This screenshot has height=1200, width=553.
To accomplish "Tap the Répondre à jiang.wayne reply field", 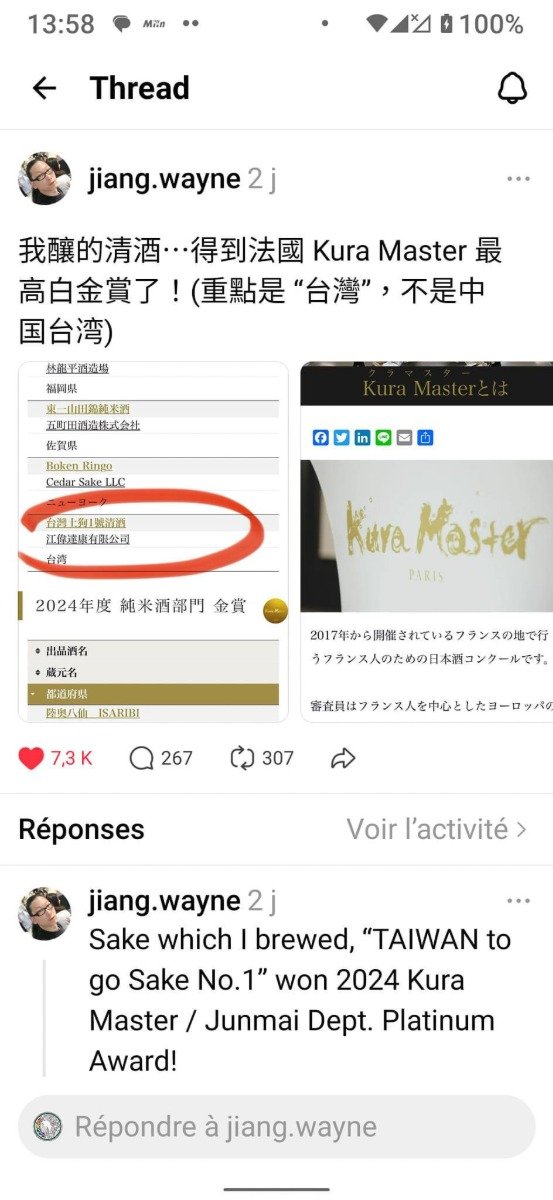I will [x=276, y=1127].
